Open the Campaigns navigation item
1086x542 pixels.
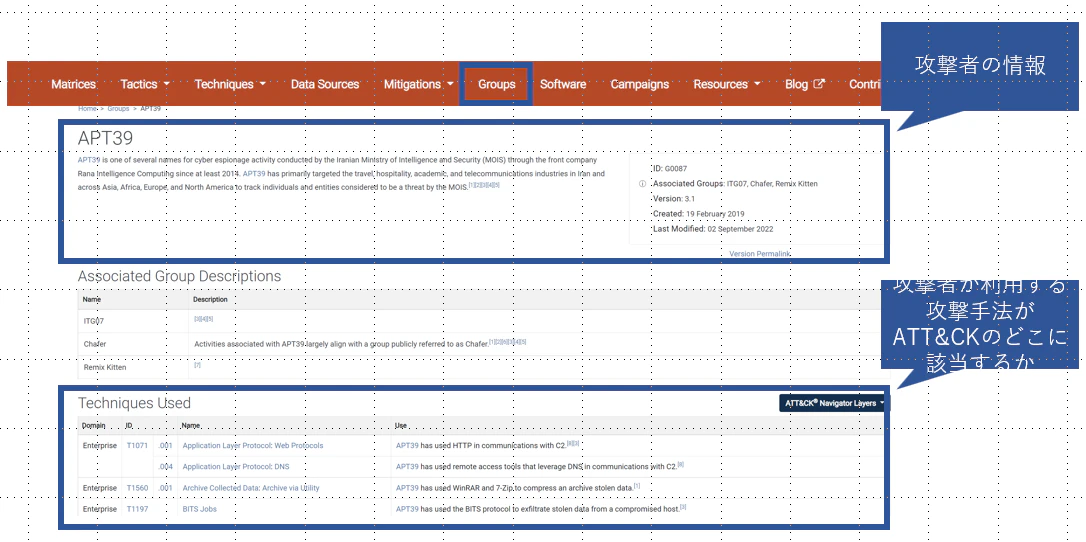click(x=640, y=84)
